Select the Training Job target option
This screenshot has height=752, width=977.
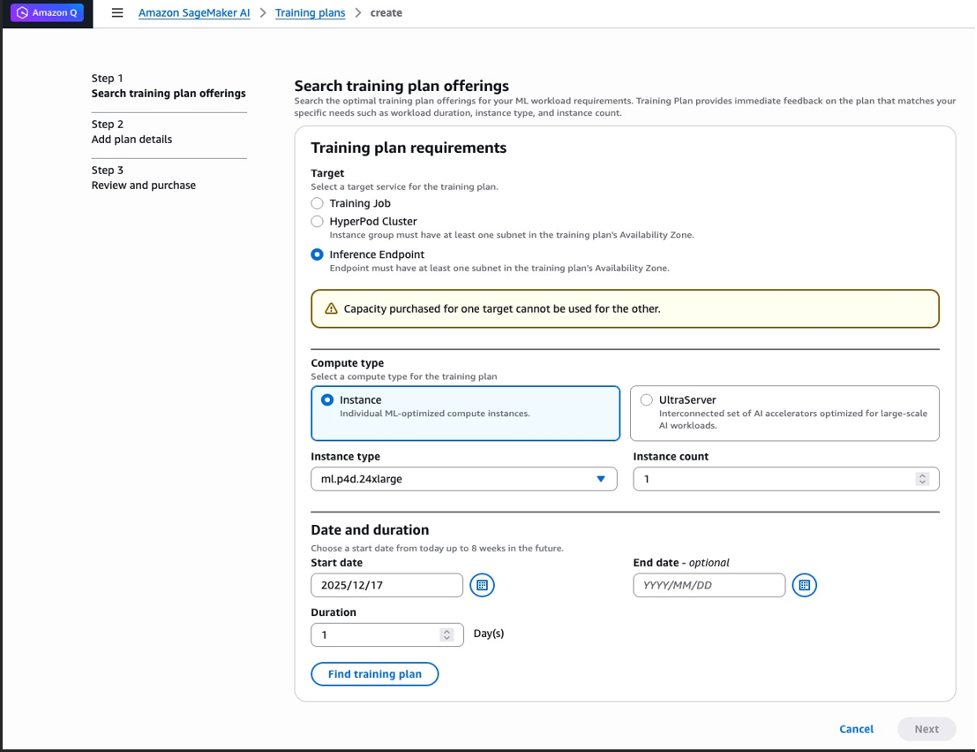317,203
